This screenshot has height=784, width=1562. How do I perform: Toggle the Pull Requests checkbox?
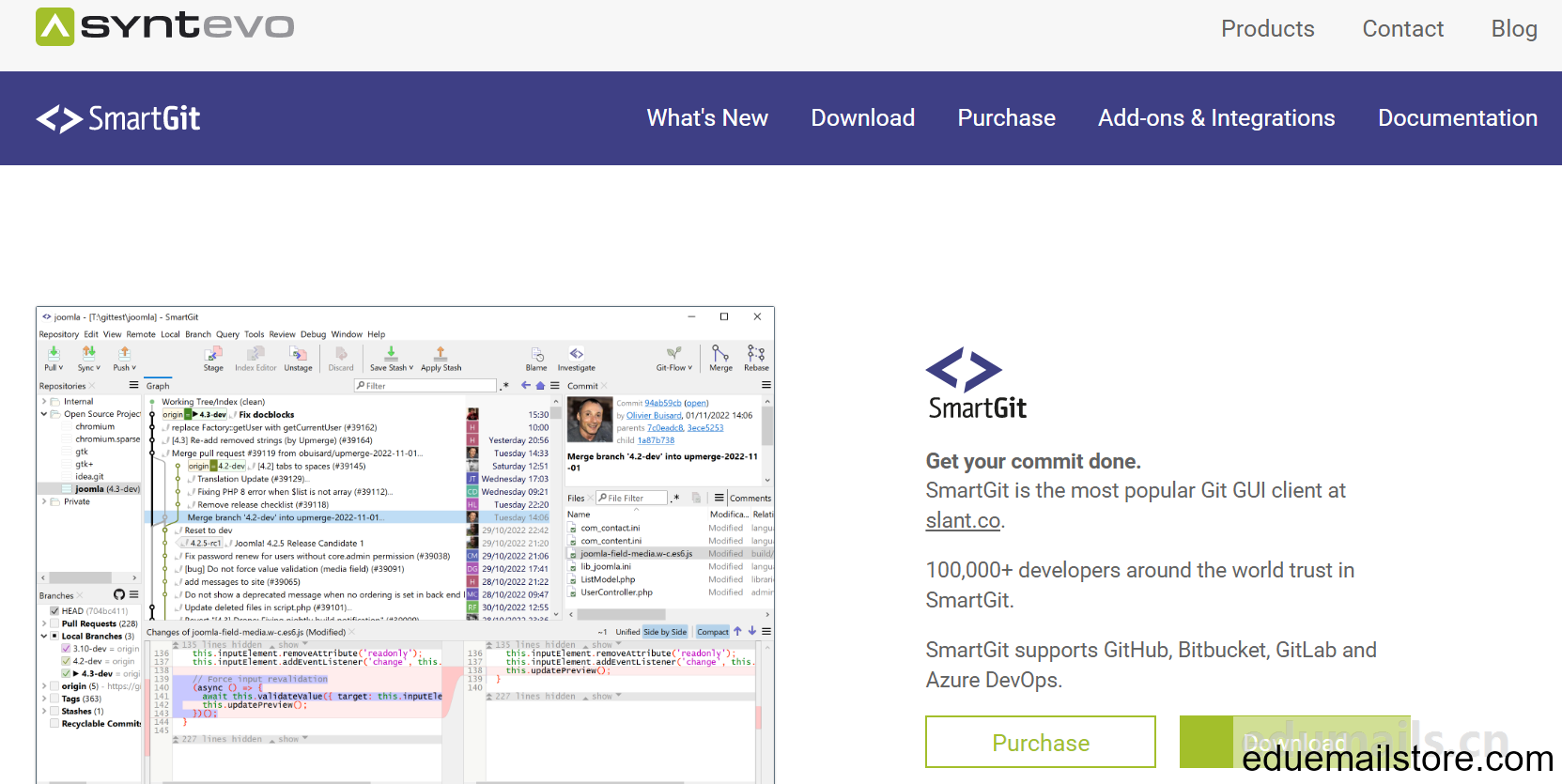tap(55, 623)
